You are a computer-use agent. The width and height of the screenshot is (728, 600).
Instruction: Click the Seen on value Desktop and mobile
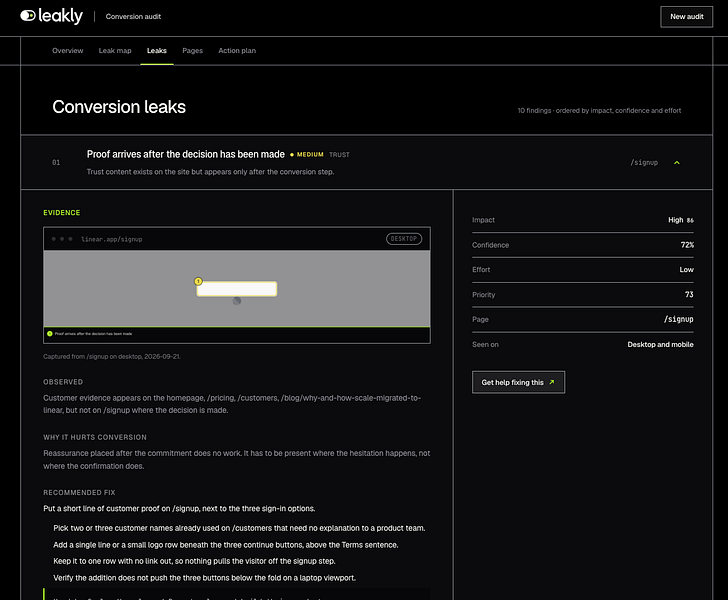pyautogui.click(x=660, y=345)
